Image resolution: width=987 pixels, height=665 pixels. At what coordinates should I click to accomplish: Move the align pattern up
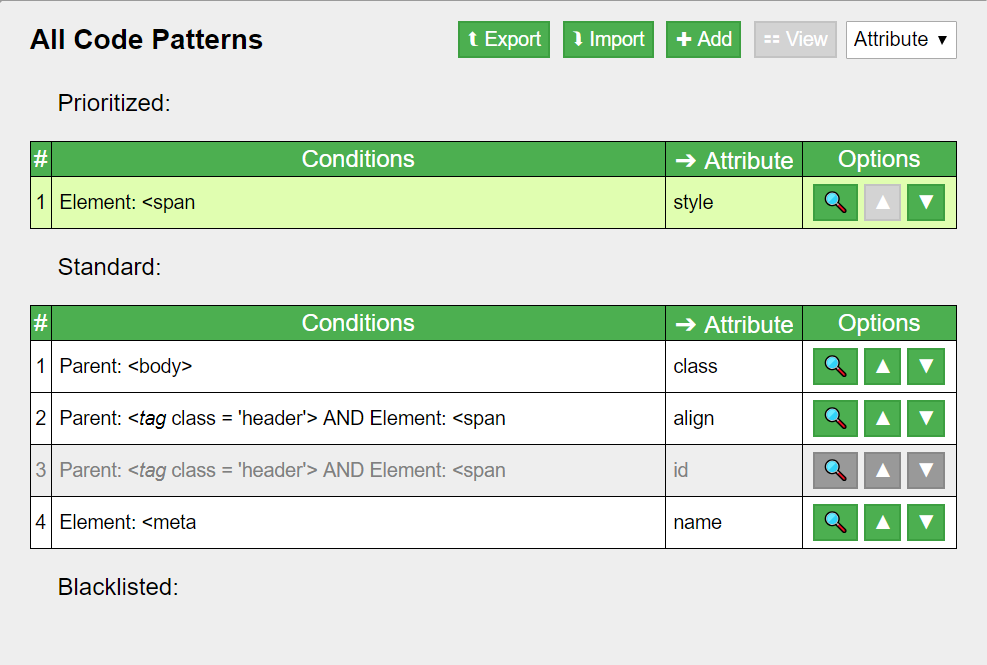[883, 418]
